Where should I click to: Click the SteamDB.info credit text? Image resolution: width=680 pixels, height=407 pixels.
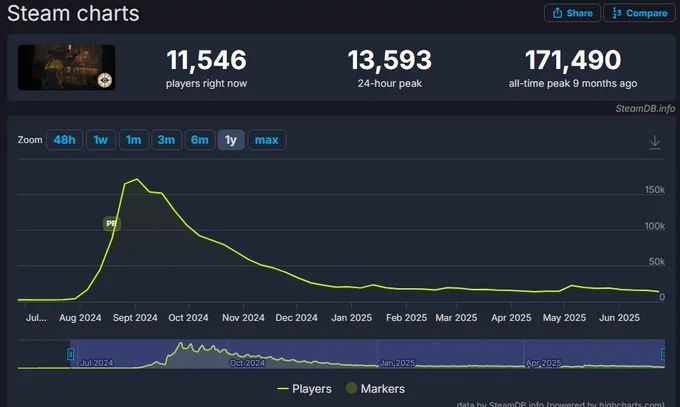point(645,108)
